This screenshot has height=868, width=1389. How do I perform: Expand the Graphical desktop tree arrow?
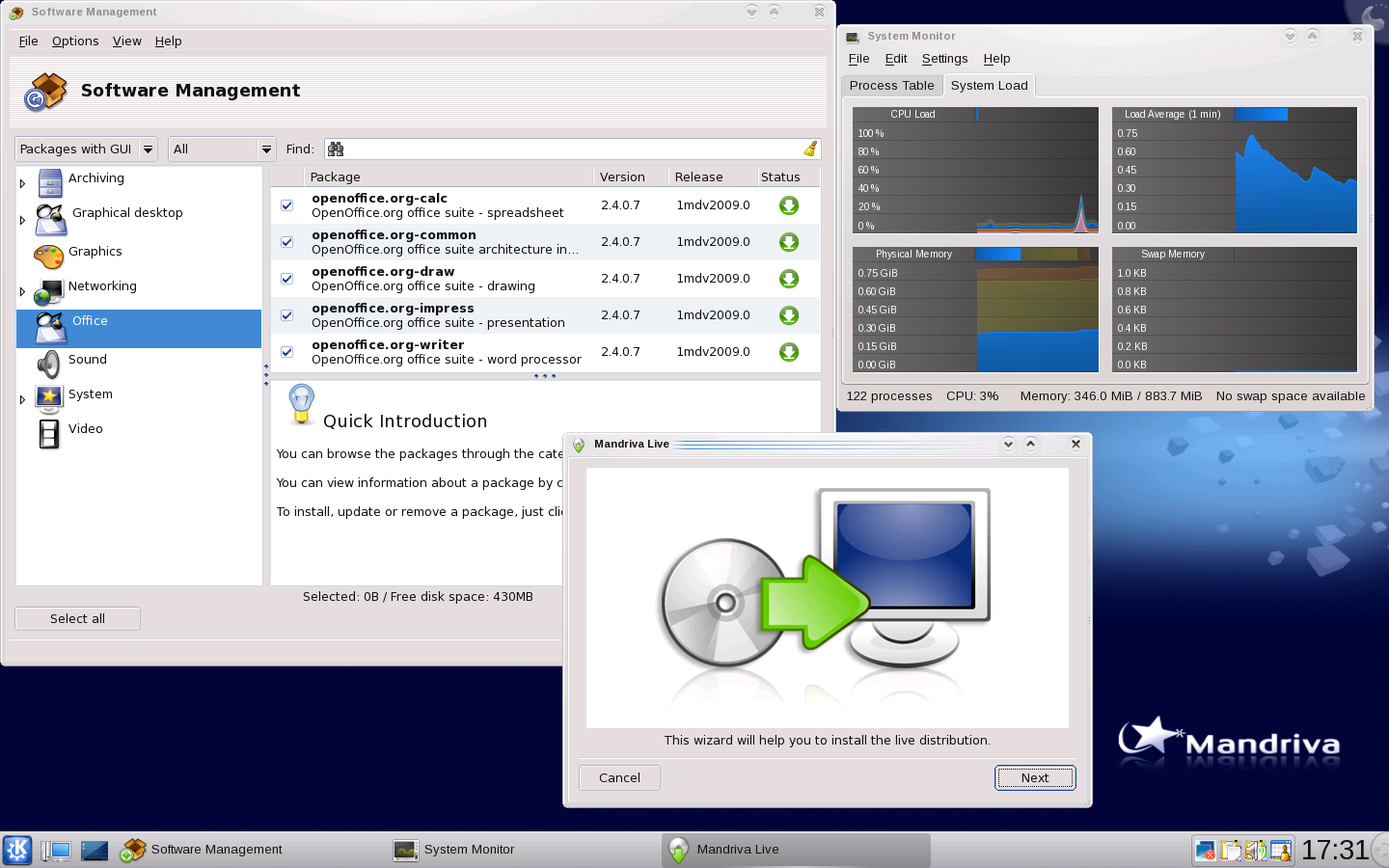[22, 220]
